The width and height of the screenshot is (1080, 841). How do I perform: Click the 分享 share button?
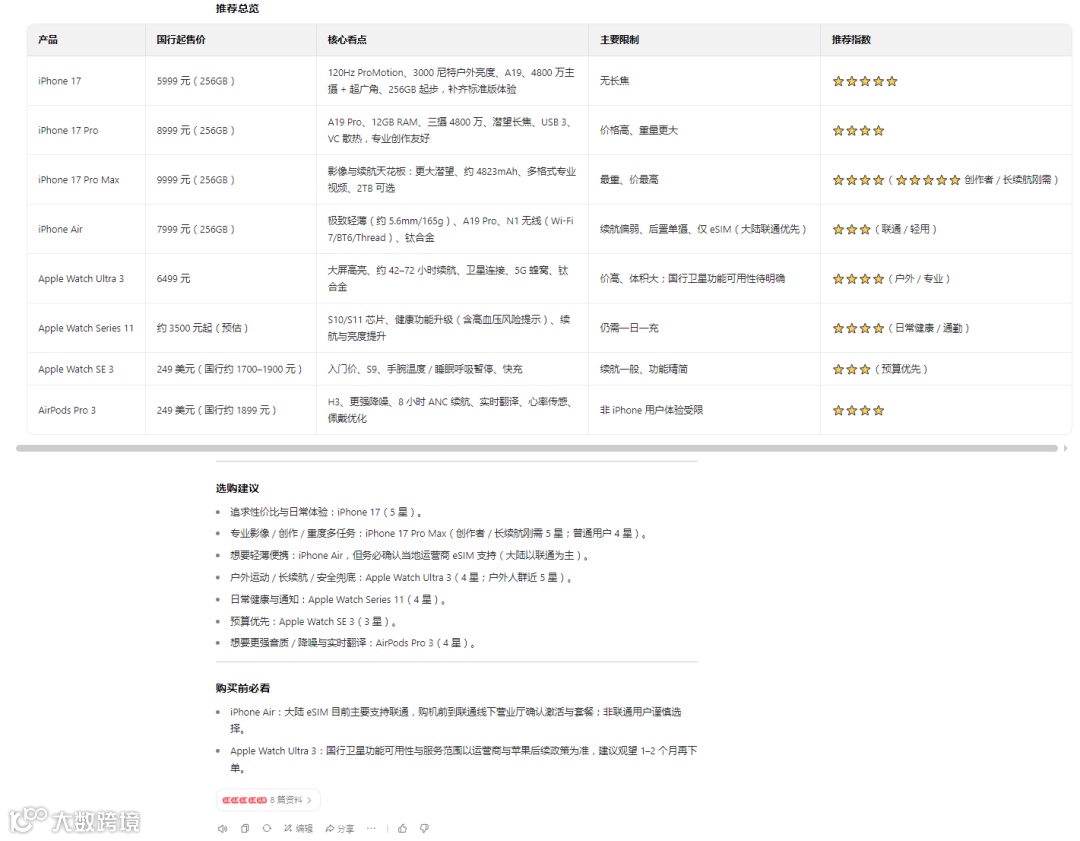pos(340,828)
